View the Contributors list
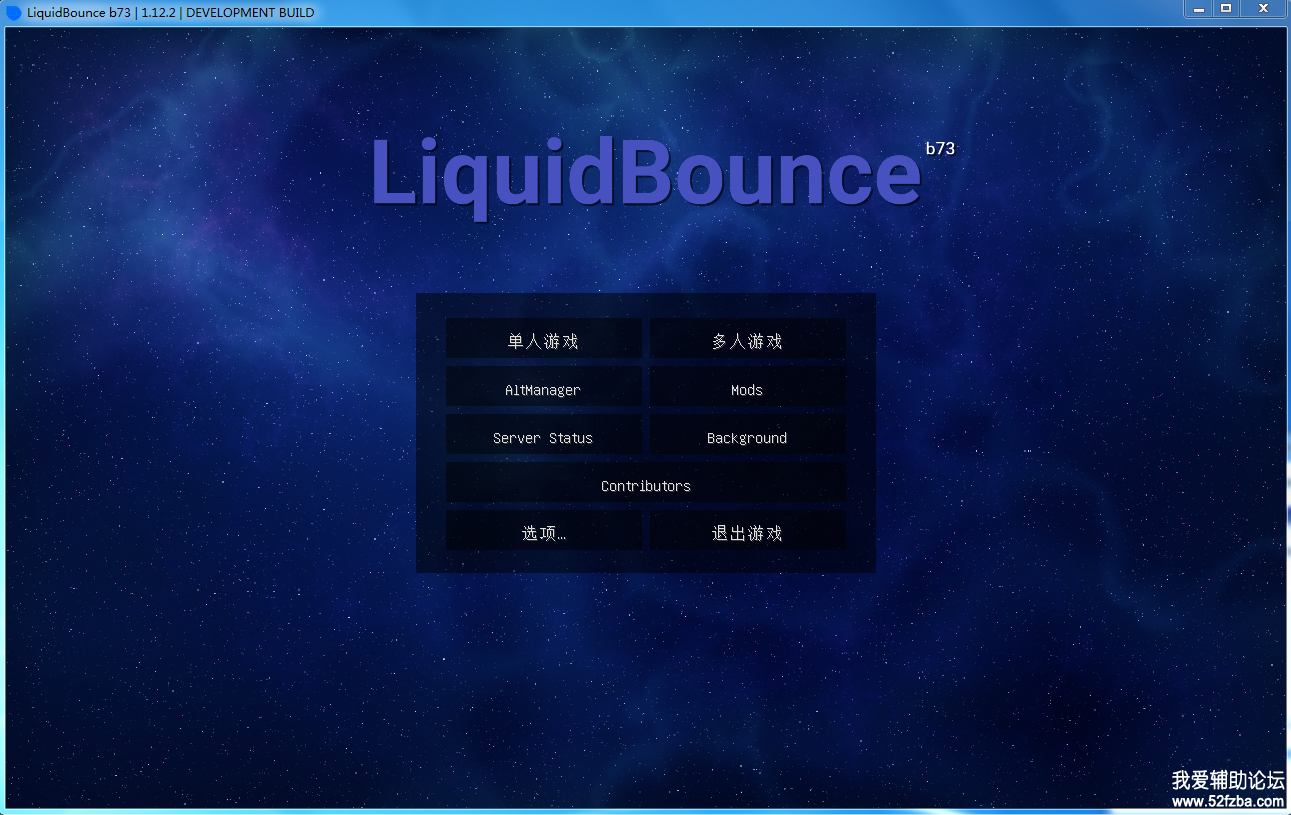The height and width of the screenshot is (815, 1291). 645,486
